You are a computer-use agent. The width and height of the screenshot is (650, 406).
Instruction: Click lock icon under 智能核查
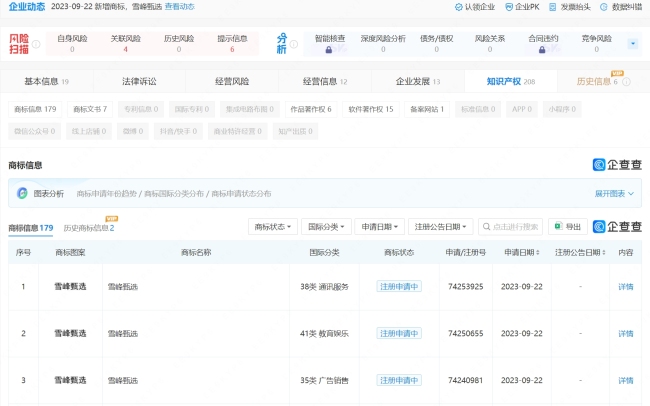point(329,49)
